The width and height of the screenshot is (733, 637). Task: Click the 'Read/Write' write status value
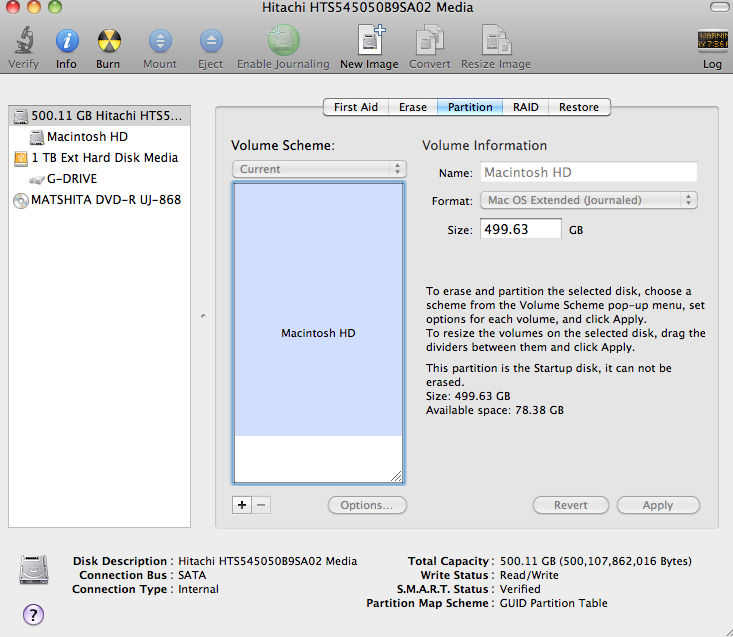529,575
